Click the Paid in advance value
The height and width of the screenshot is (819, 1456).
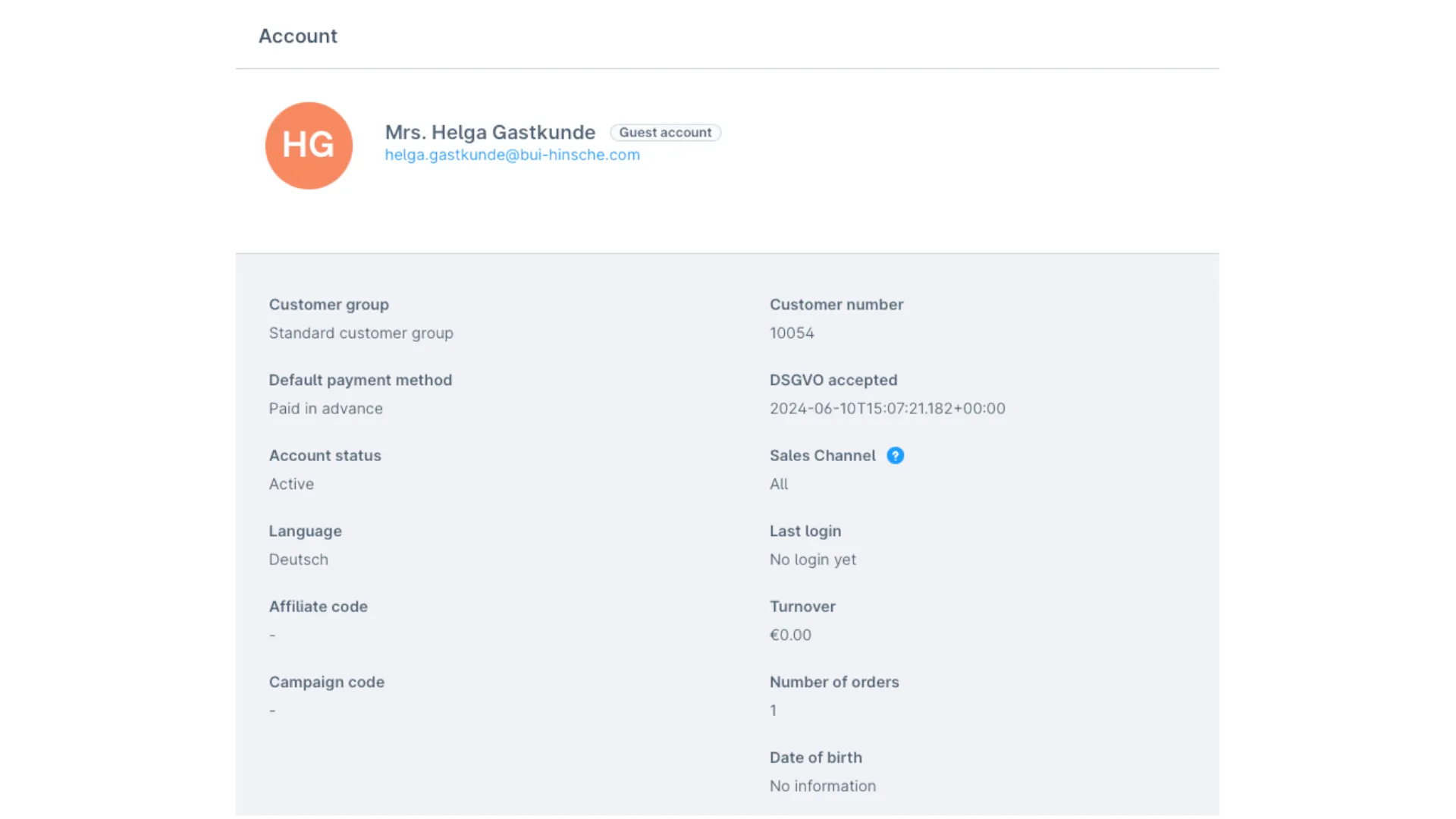click(325, 409)
